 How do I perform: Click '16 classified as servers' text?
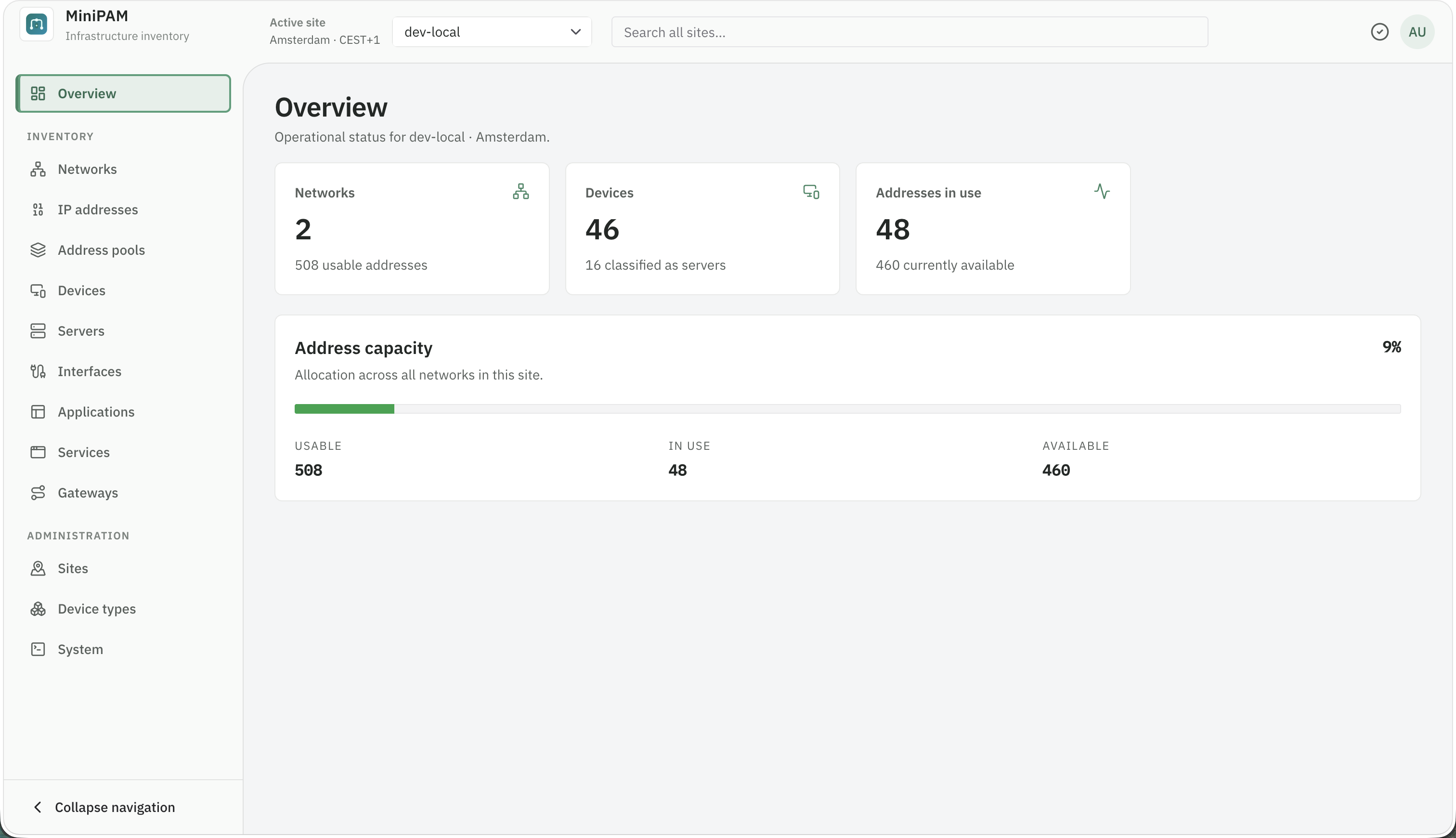[655, 265]
